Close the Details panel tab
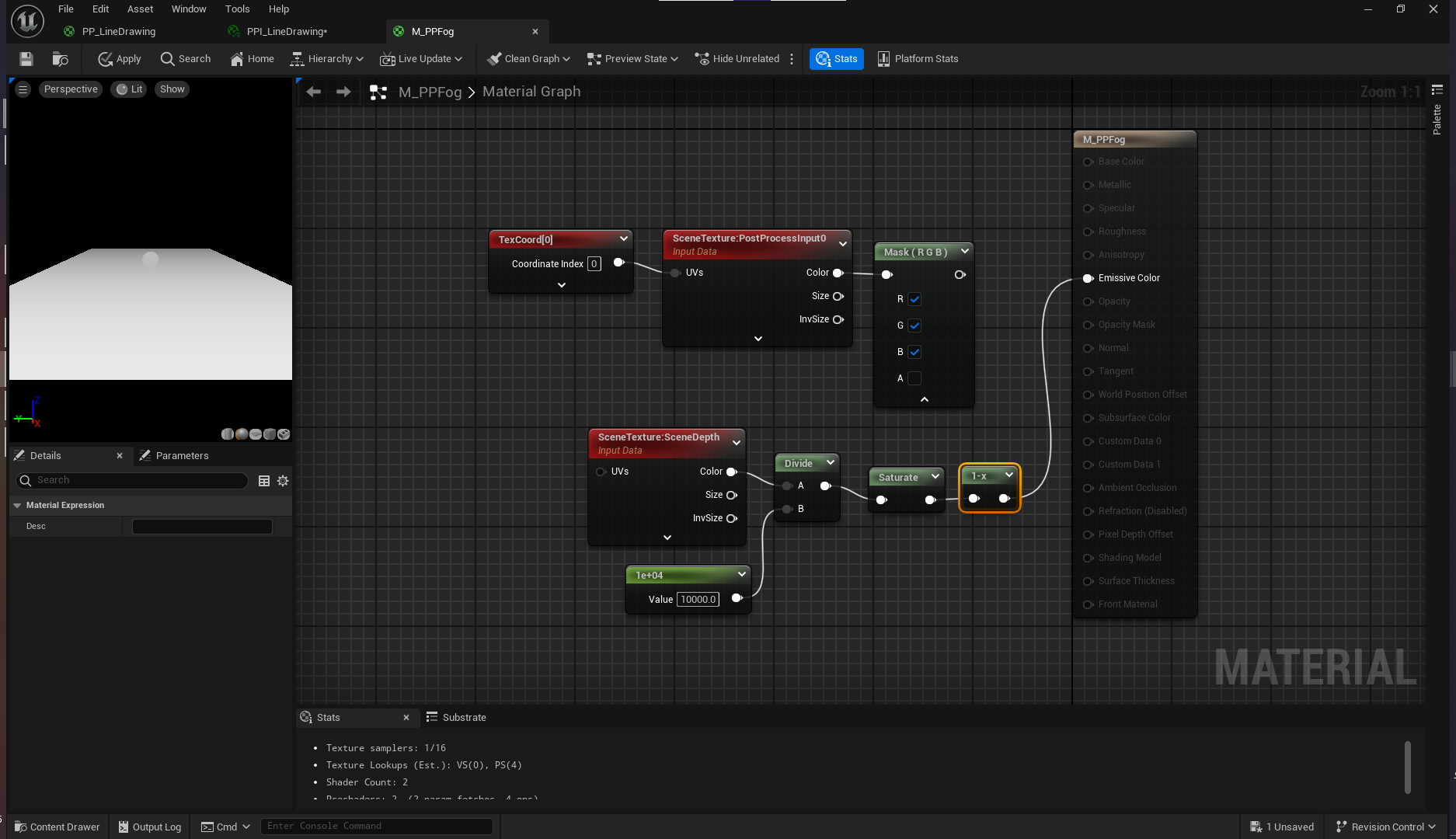Viewport: 1456px width, 839px height. (x=120, y=456)
